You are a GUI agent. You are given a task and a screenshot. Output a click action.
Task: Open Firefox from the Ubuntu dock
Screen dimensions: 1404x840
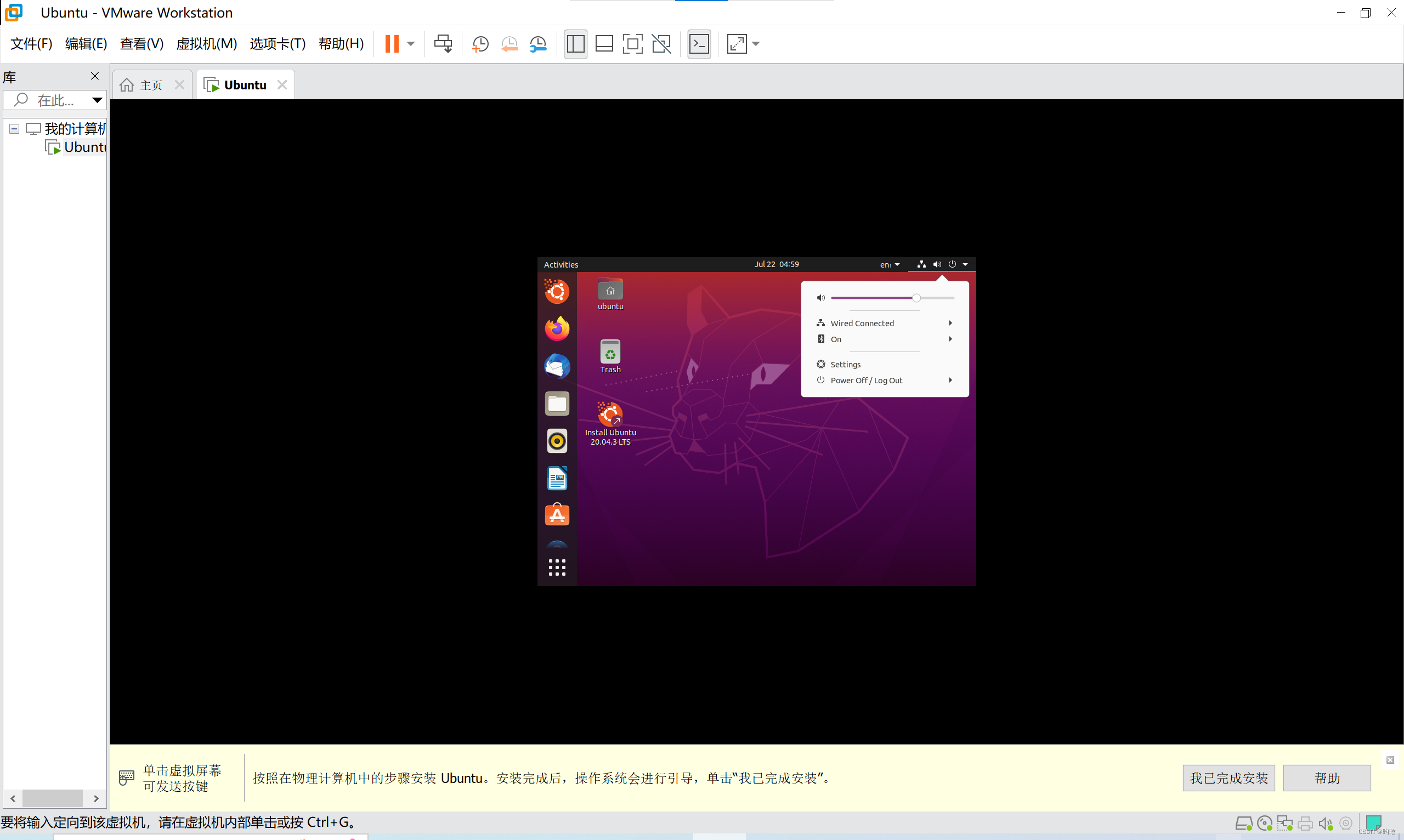pyautogui.click(x=557, y=328)
